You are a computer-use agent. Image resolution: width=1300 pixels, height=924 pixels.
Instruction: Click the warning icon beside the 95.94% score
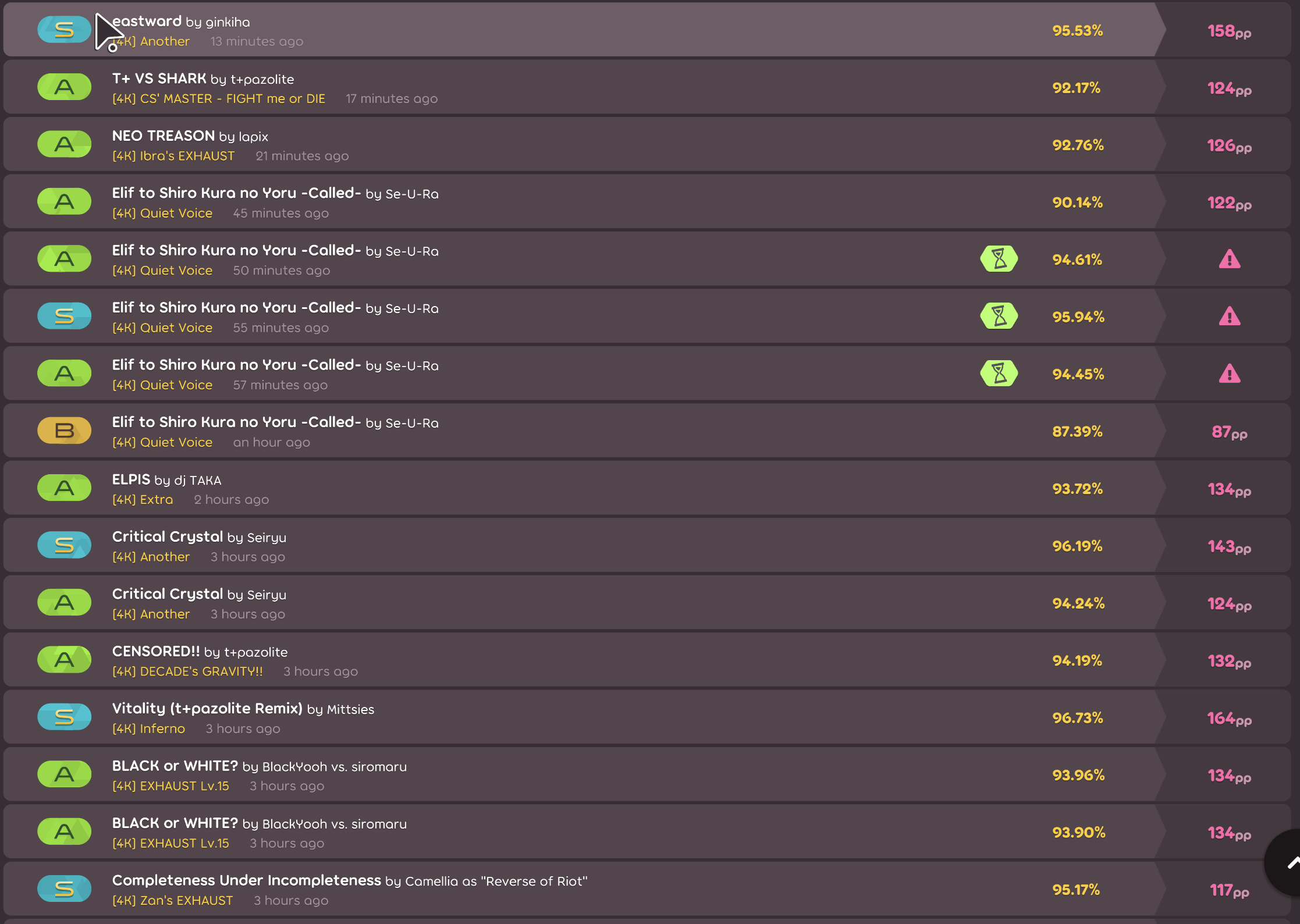1230,316
